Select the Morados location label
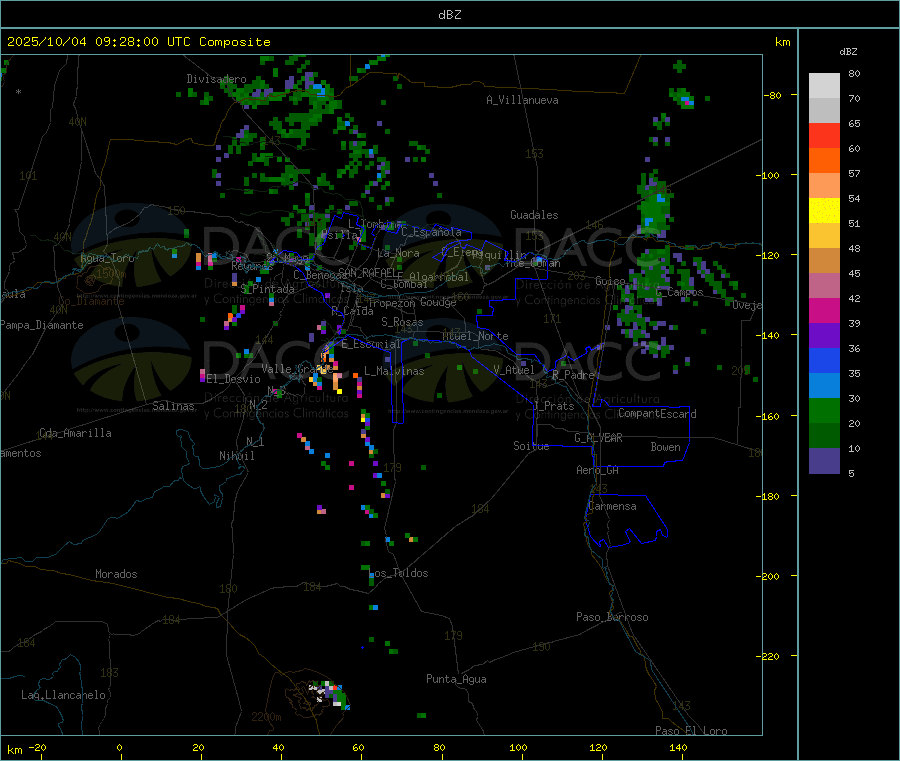The width and height of the screenshot is (900, 761). coord(116,574)
